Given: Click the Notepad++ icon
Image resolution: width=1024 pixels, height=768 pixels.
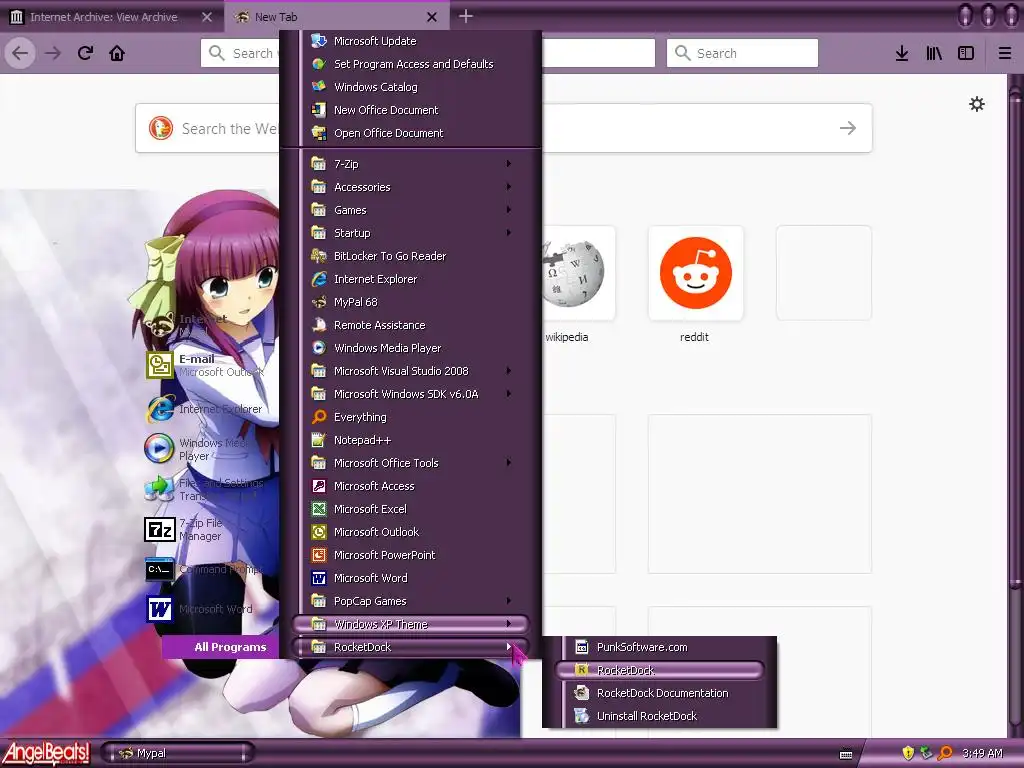Looking at the screenshot, I should pyautogui.click(x=319, y=440).
